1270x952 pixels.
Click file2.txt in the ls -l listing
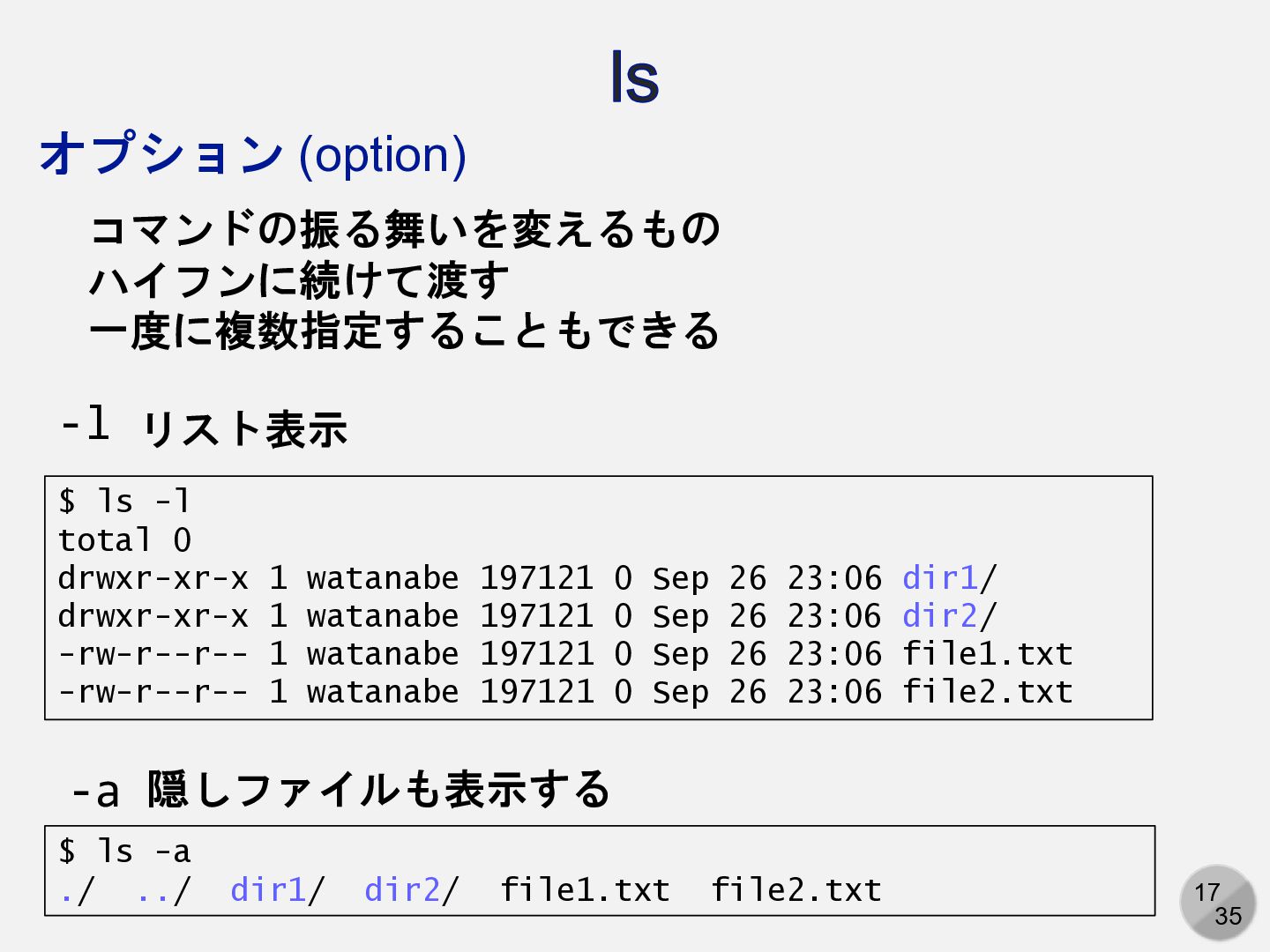987,692
